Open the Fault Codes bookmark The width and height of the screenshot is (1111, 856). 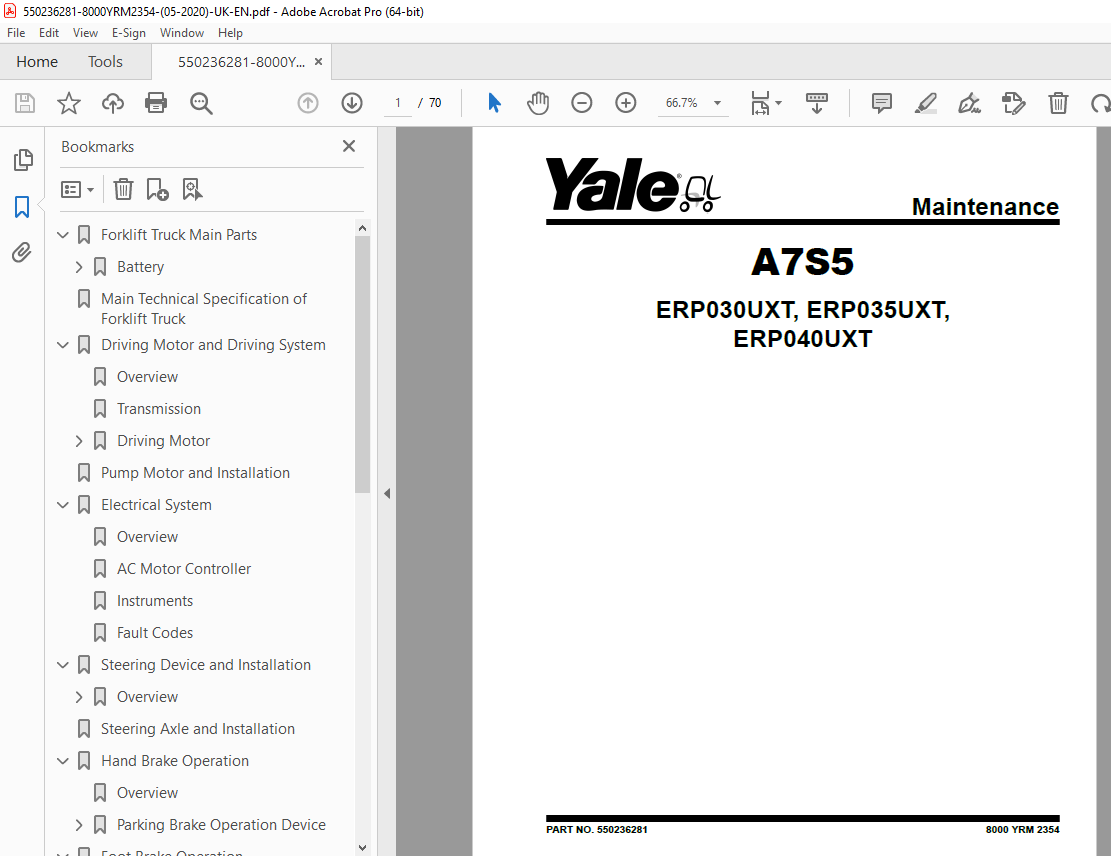(154, 633)
